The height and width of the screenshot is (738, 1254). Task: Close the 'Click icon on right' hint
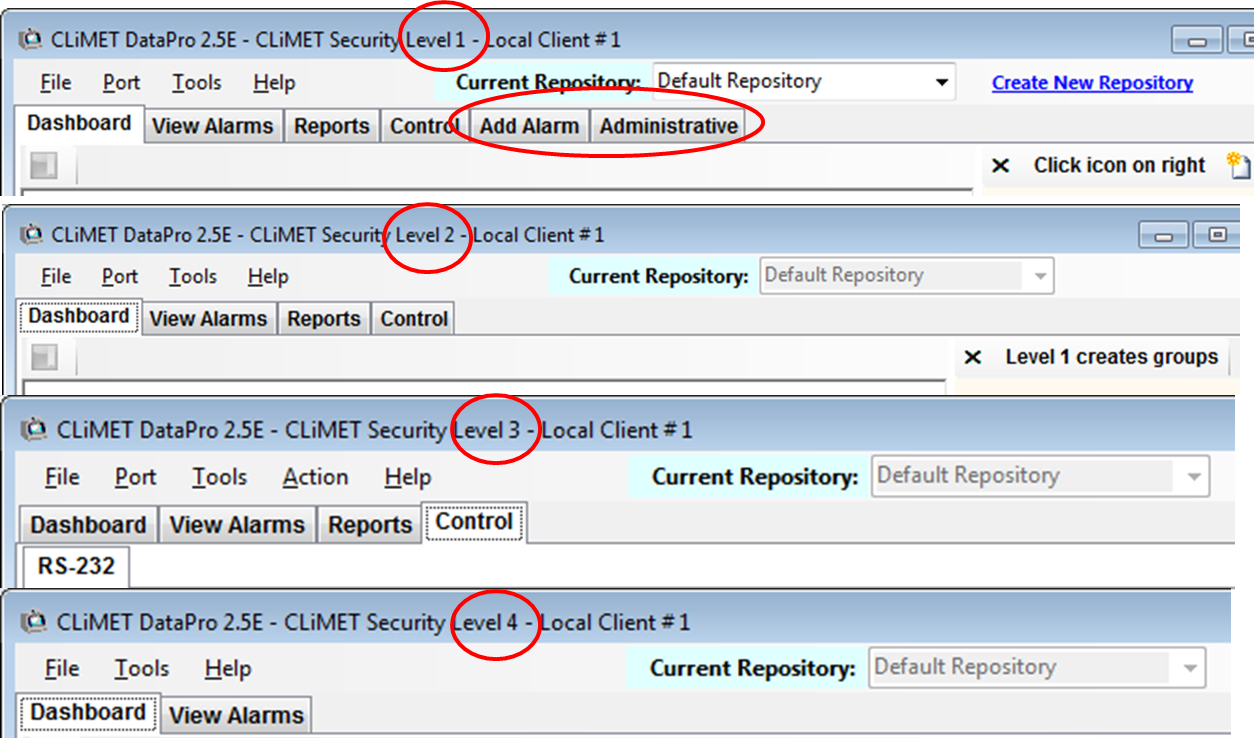pyautogui.click(x=1000, y=166)
